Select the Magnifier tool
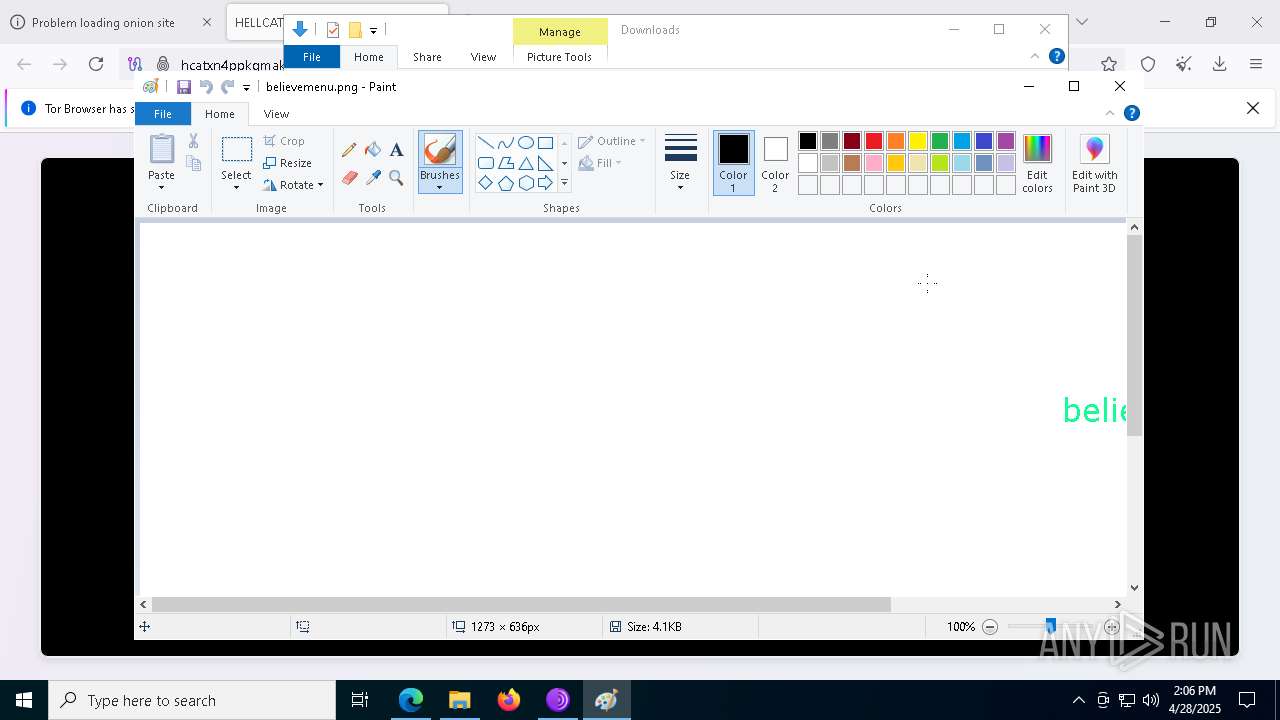The image size is (1280, 720). [x=397, y=178]
